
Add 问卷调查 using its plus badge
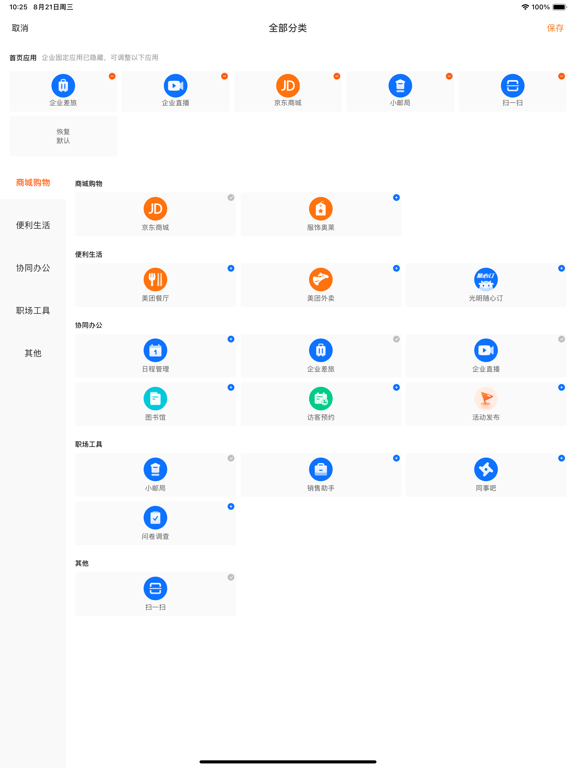point(231,506)
